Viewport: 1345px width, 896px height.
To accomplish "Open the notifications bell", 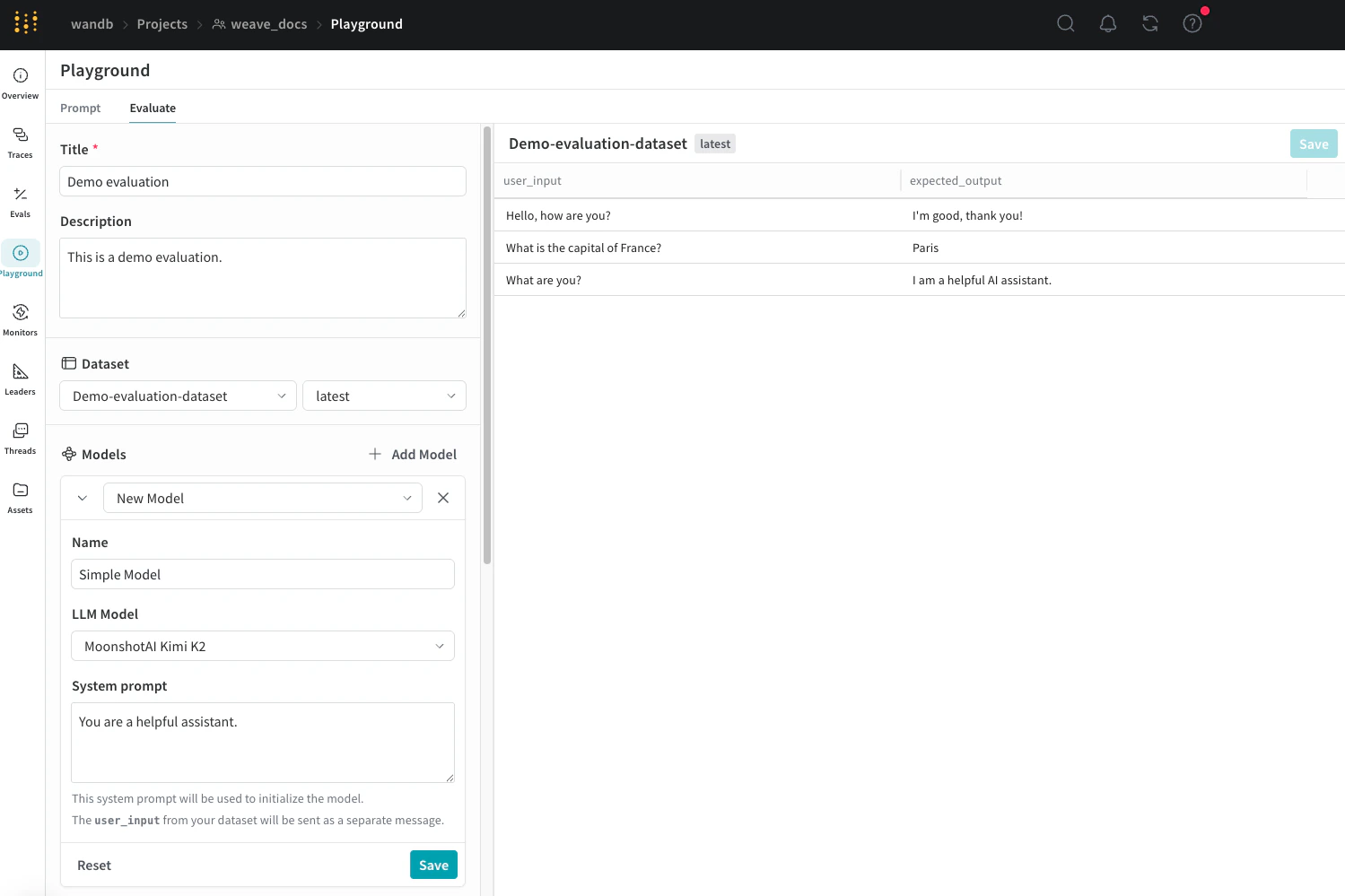I will 1107,23.
